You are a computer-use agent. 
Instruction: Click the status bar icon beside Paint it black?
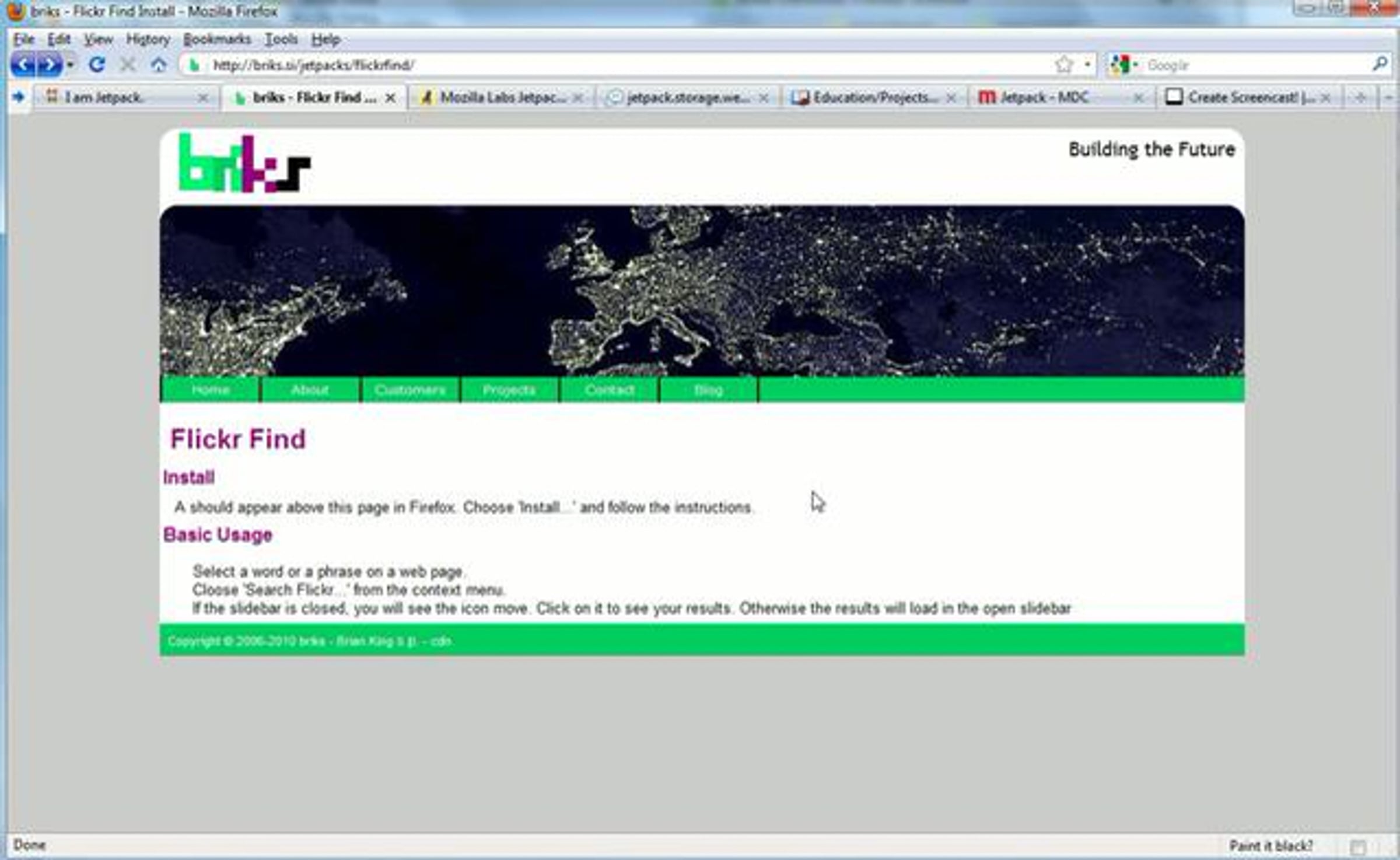pyautogui.click(x=1359, y=847)
